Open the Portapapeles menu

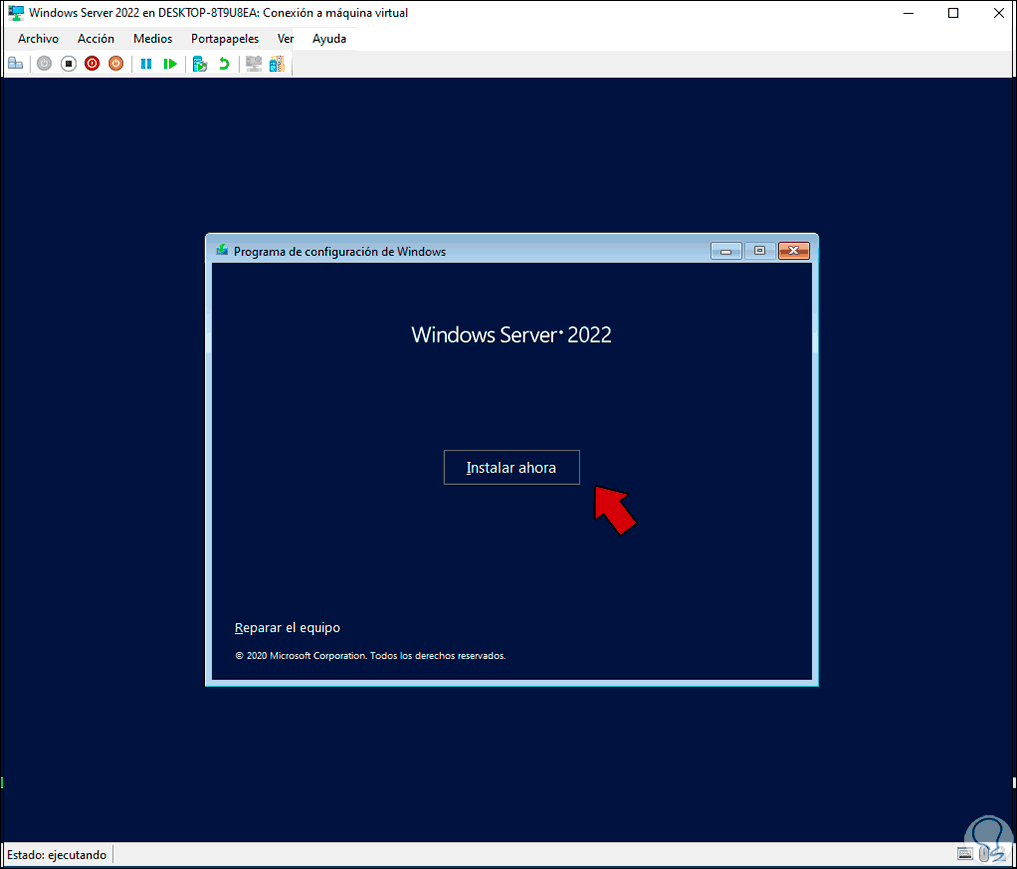click(x=224, y=39)
